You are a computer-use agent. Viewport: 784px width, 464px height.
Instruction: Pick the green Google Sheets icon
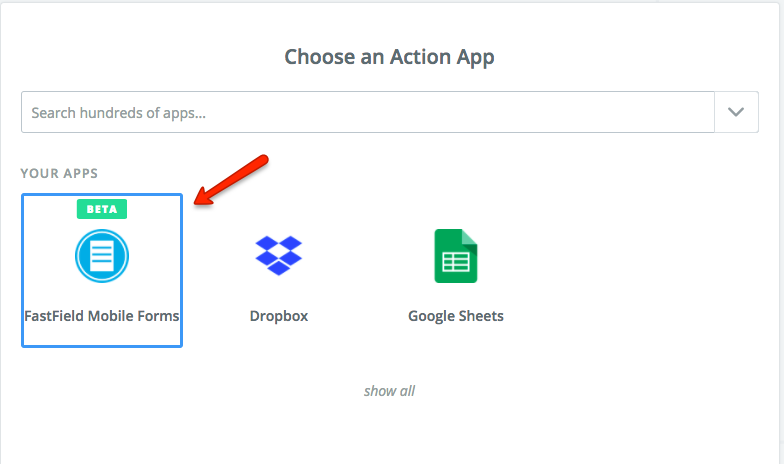pyautogui.click(x=455, y=256)
